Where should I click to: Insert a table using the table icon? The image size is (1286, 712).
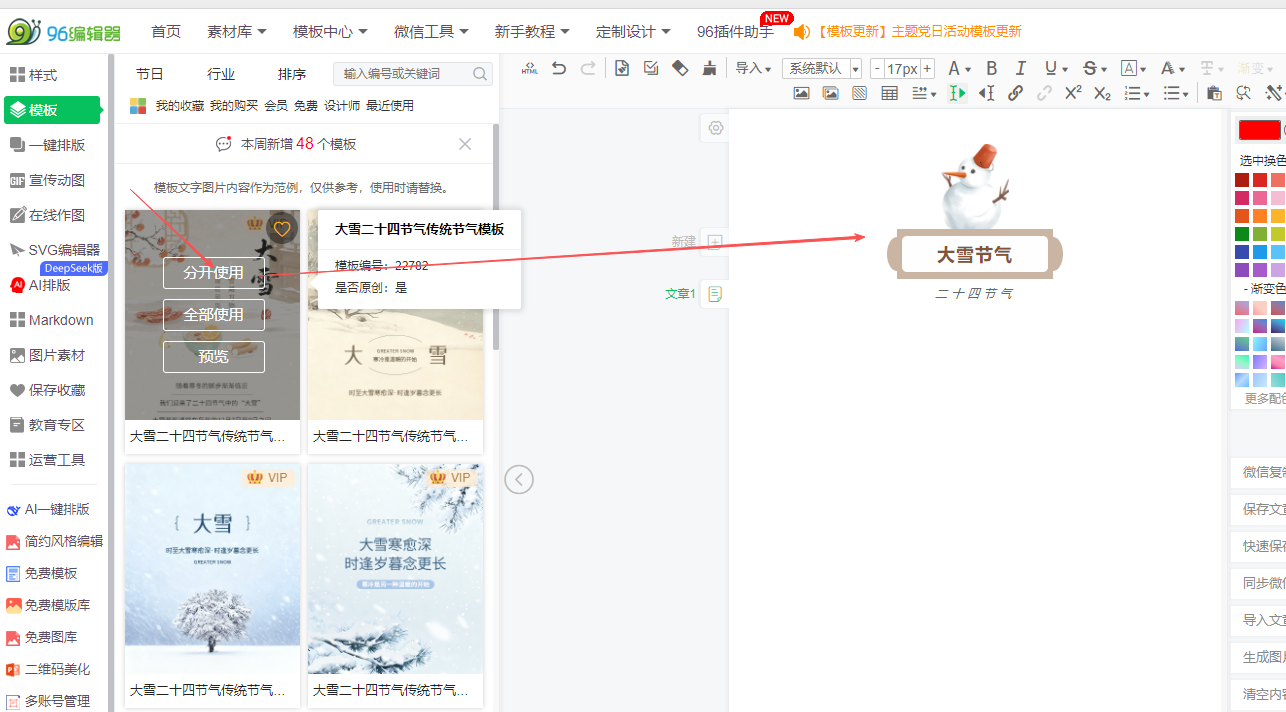(889, 93)
